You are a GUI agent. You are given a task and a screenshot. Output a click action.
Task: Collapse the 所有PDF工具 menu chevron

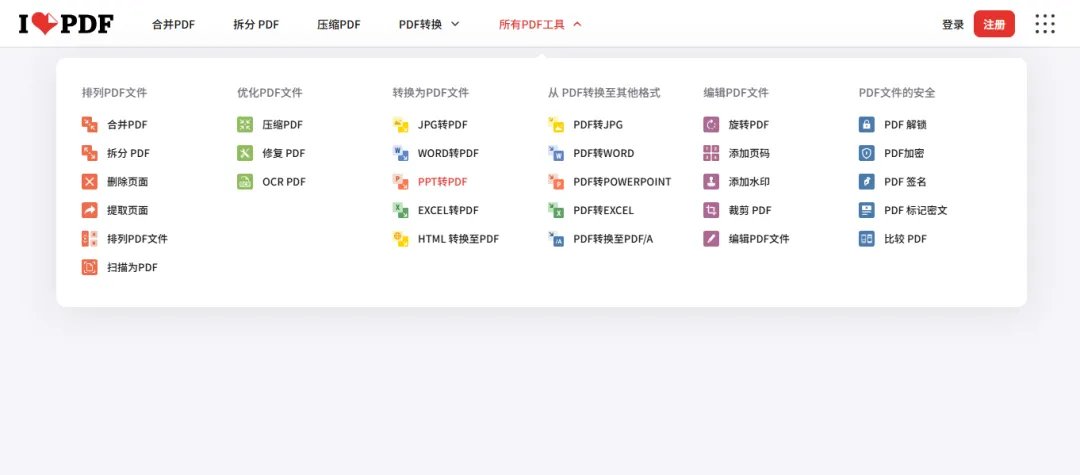577,24
